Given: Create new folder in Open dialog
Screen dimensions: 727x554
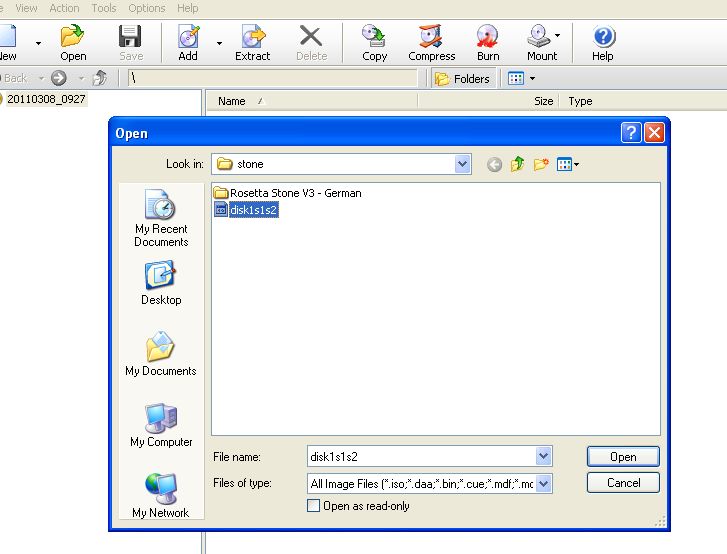Looking at the screenshot, I should coord(541,164).
